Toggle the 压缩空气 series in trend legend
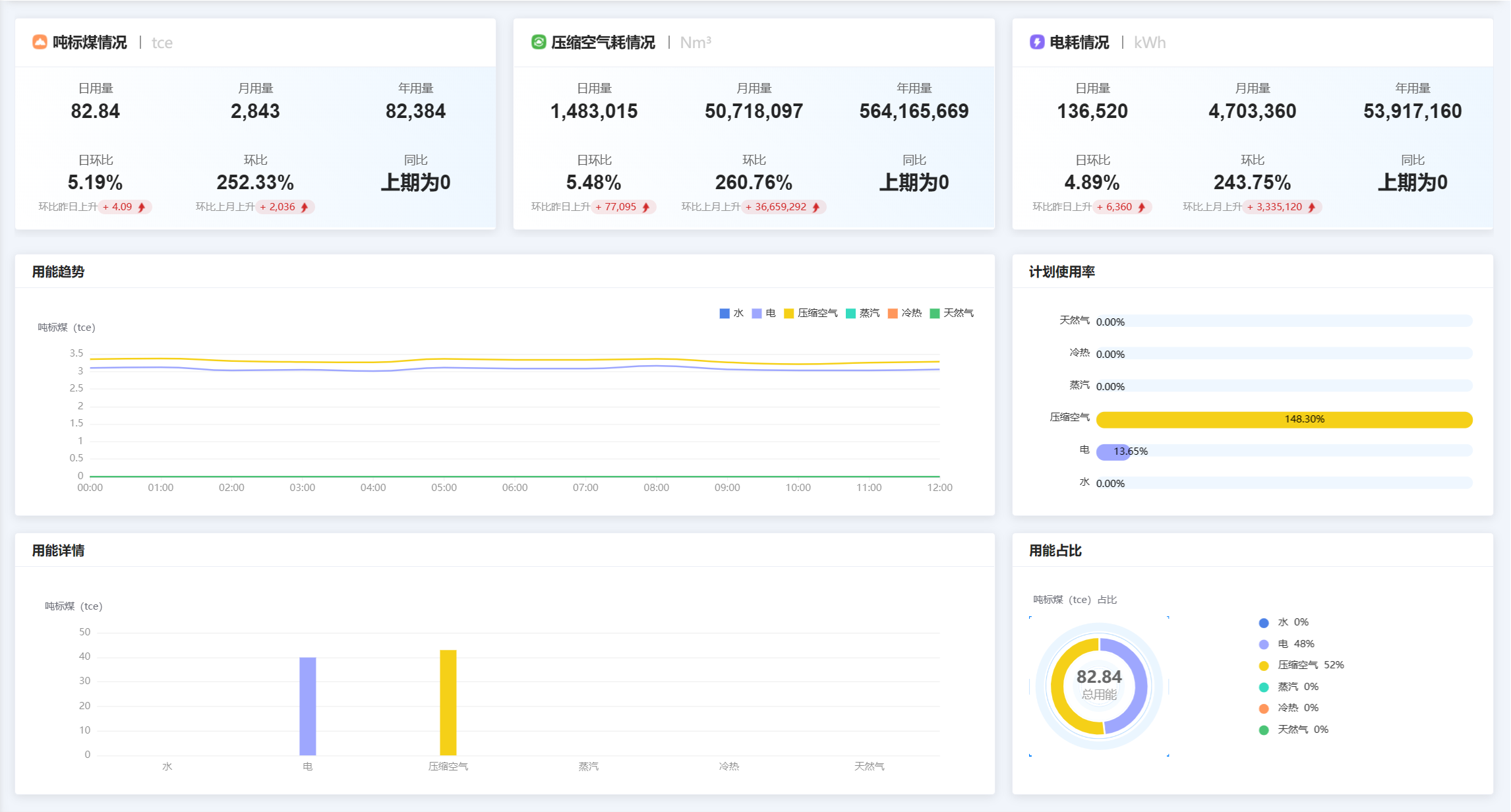Viewport: 1511px width, 812px height. point(810,313)
